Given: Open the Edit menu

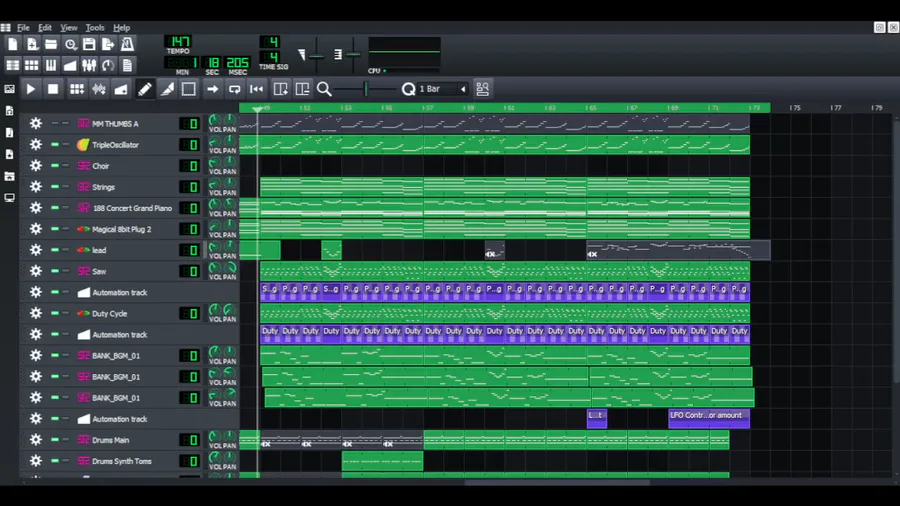Looking at the screenshot, I should (45, 28).
